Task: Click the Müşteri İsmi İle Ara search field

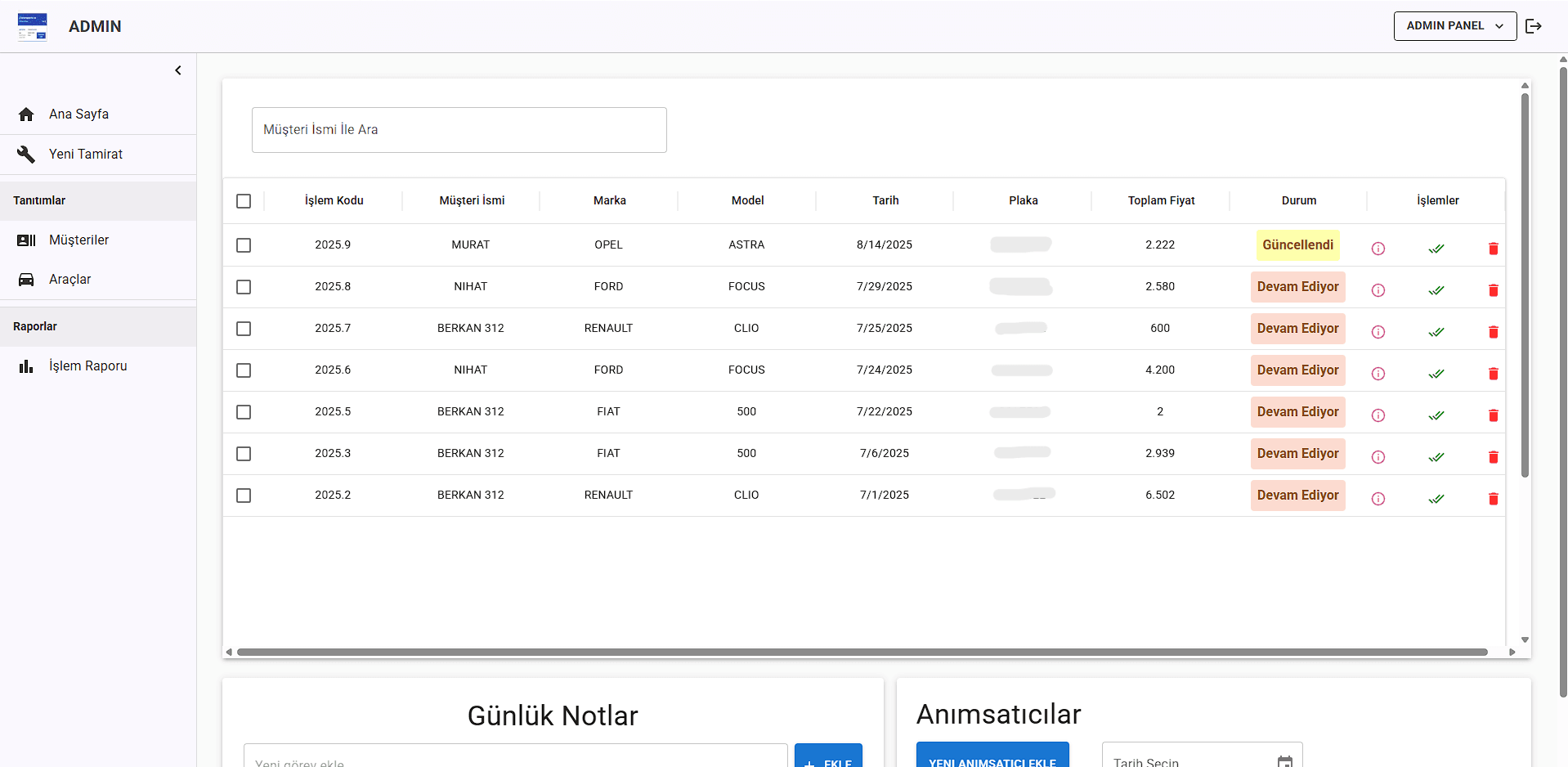Action: point(459,129)
